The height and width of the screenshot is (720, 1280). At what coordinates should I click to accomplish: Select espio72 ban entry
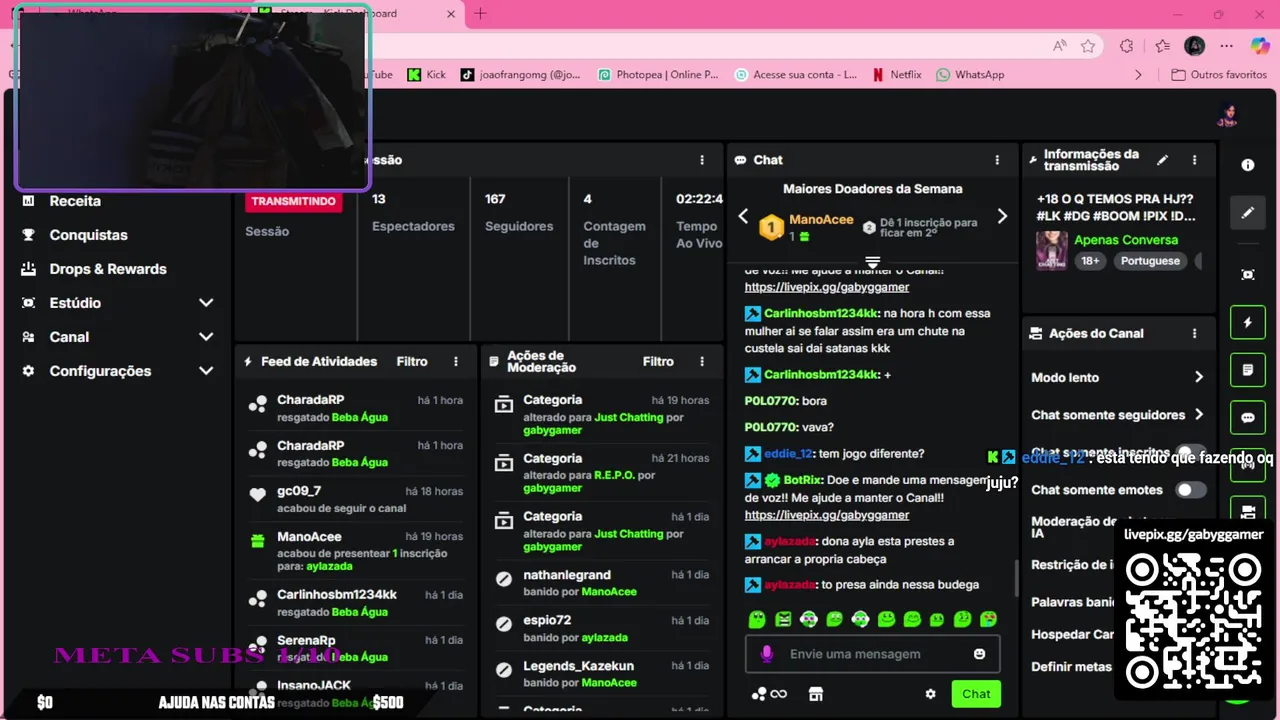(x=601, y=628)
